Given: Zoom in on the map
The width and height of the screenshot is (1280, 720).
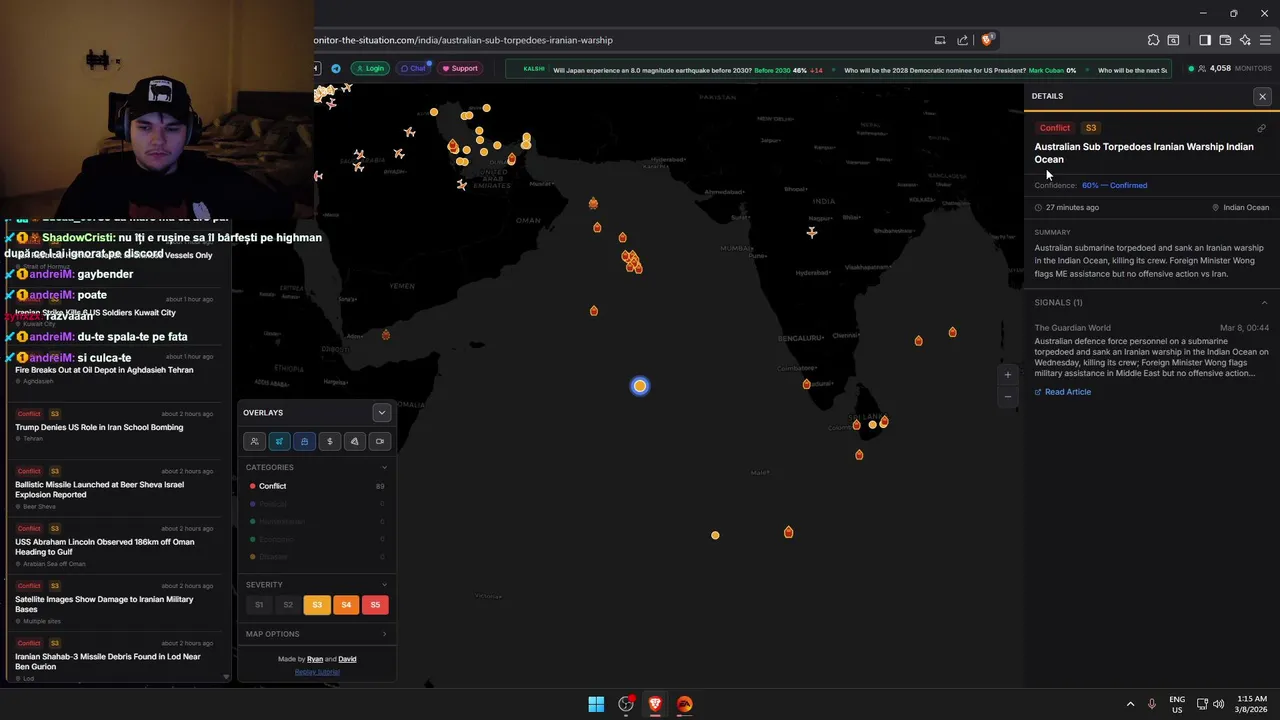Looking at the screenshot, I should 1007,375.
